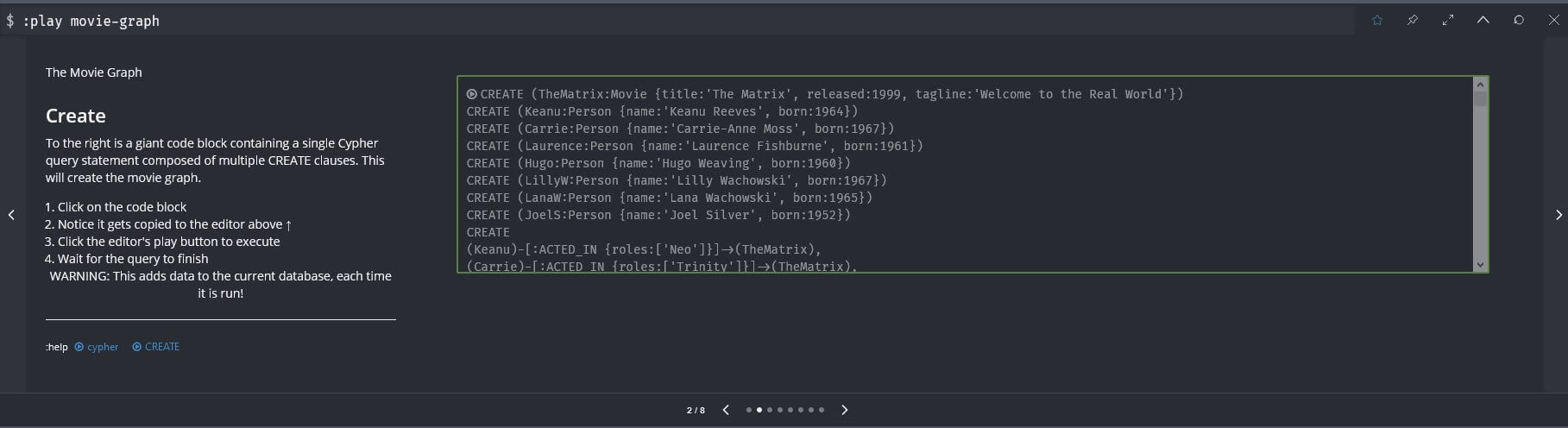
Task: Select the third pagination dot
Action: click(770, 410)
